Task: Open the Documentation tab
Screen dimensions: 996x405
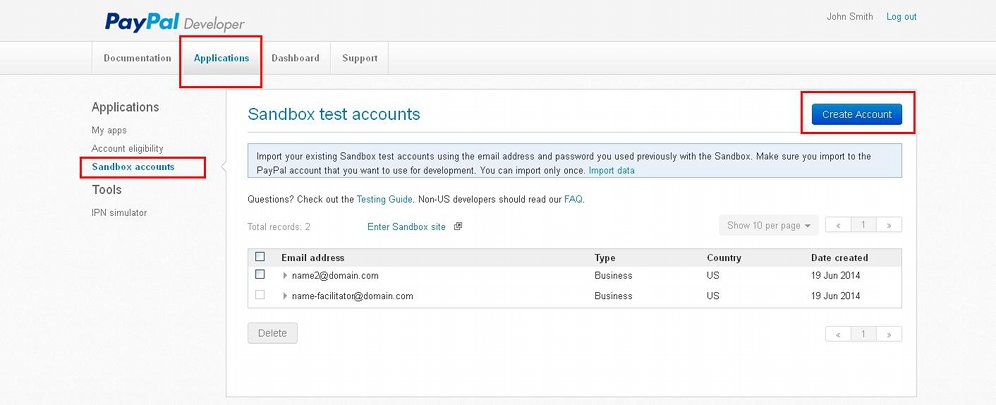Action: tap(137, 58)
